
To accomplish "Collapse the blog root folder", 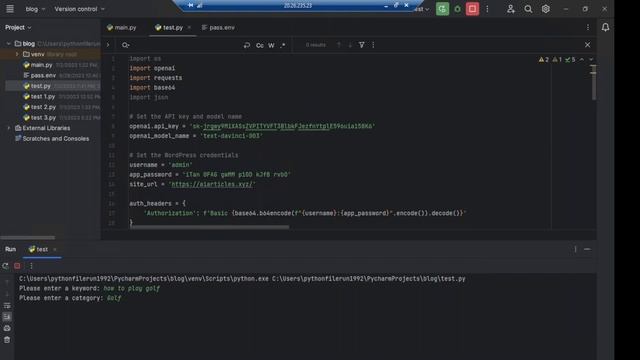I will click(9, 44).
